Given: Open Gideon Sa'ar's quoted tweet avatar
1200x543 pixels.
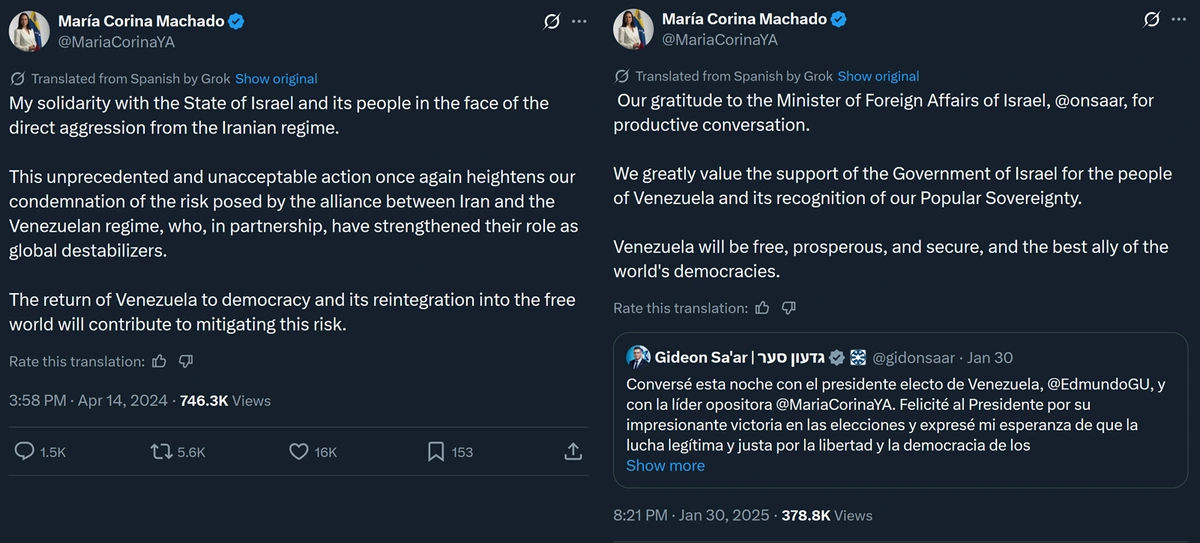Looking at the screenshot, I should (638, 357).
